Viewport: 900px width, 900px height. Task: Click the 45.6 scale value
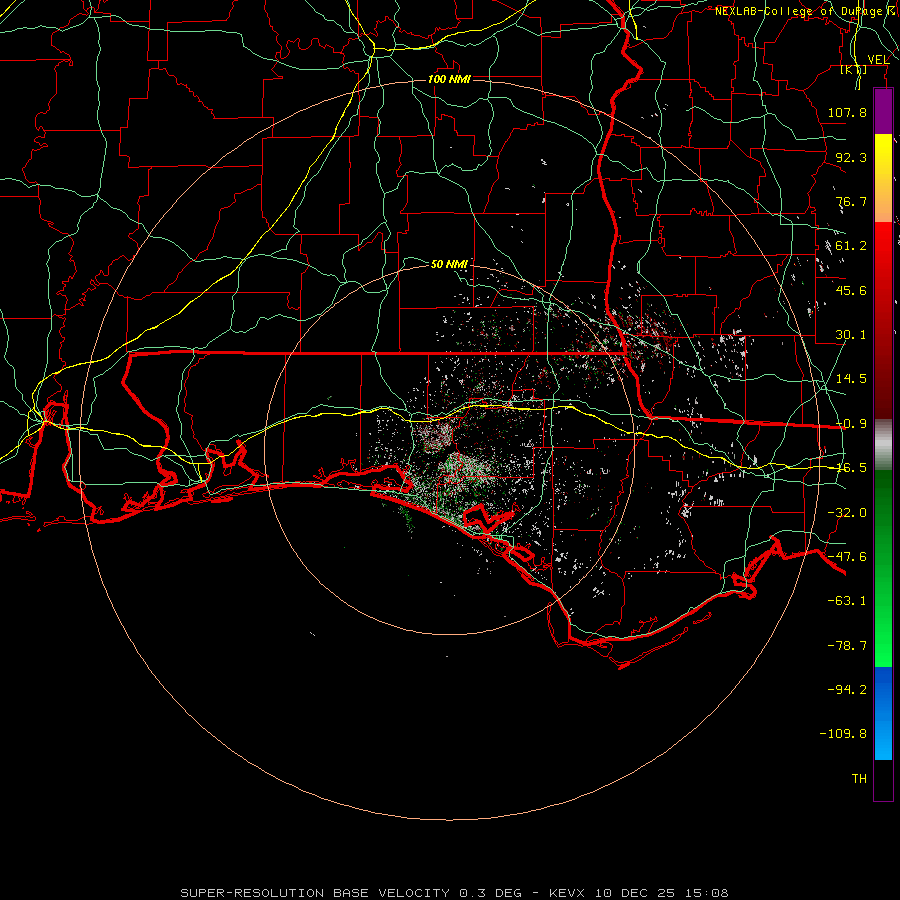(x=851, y=290)
